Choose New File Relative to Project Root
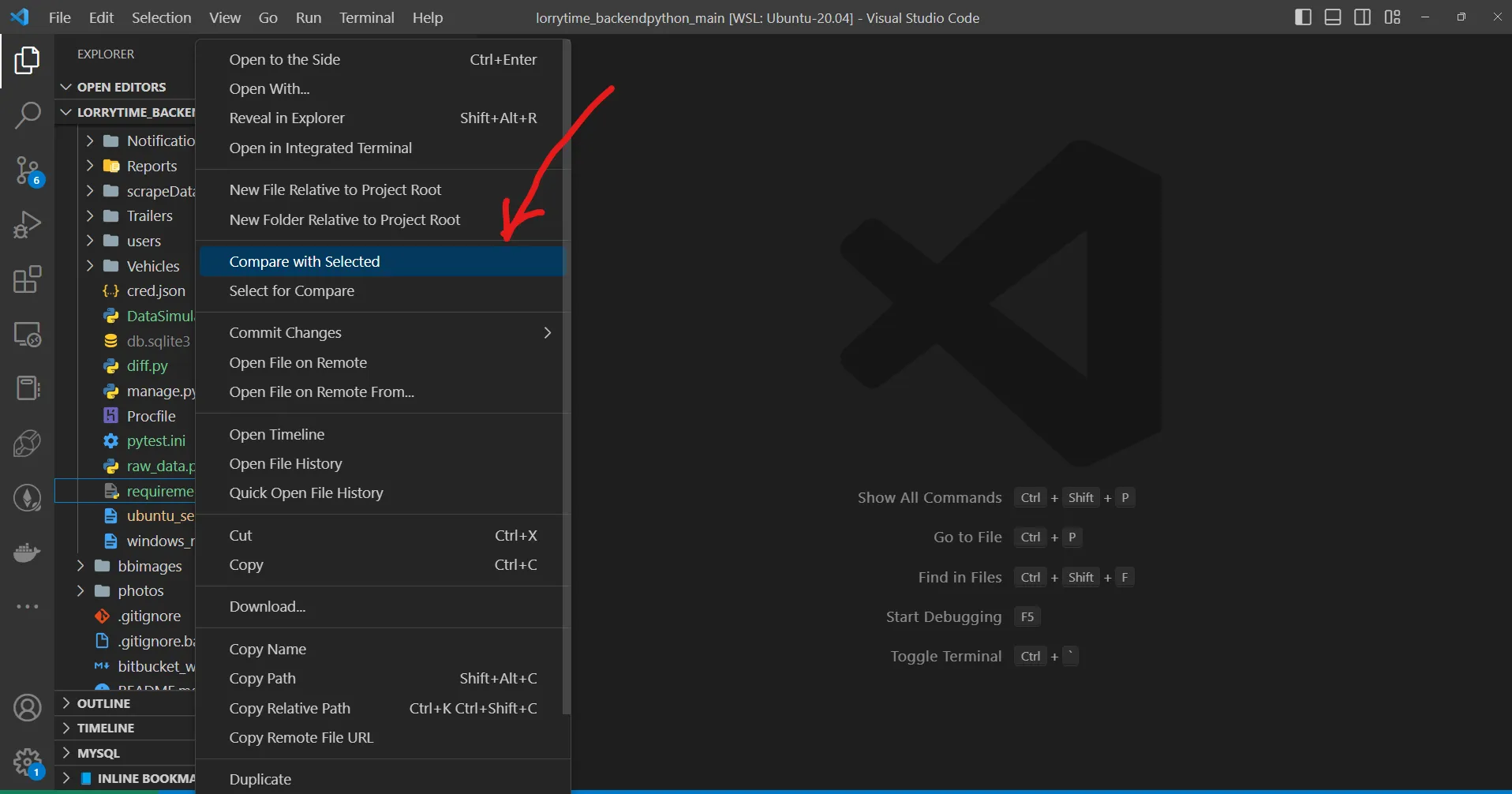This screenshot has width=1512, height=794. tap(382, 190)
